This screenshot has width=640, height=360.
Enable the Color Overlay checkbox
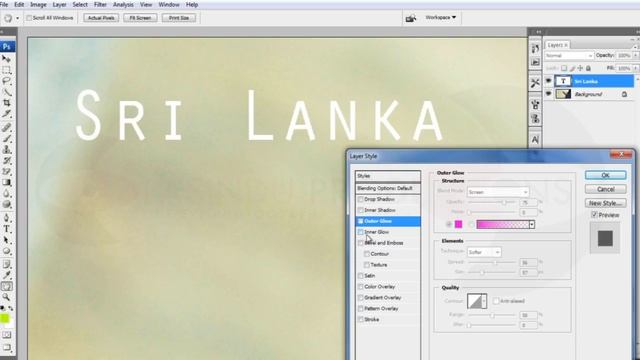pyautogui.click(x=360, y=287)
